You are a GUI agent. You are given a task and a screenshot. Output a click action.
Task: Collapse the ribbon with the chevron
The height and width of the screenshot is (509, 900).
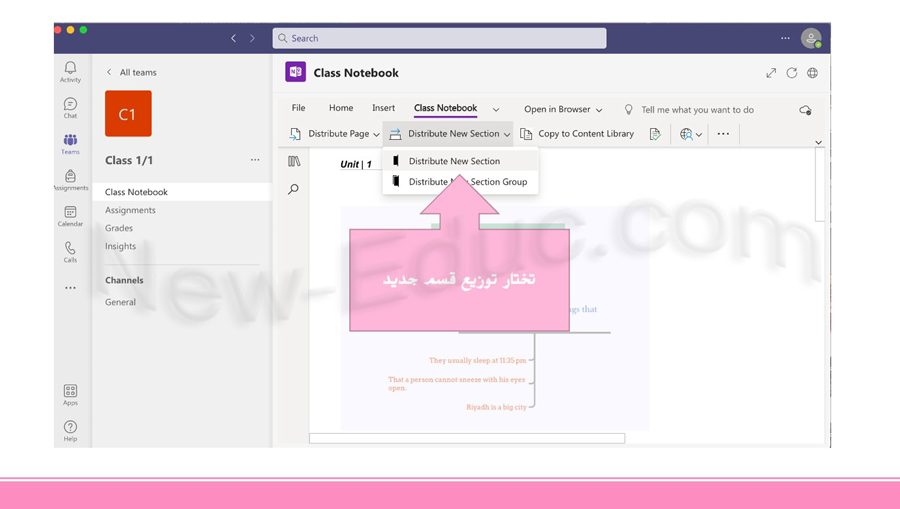[818, 142]
